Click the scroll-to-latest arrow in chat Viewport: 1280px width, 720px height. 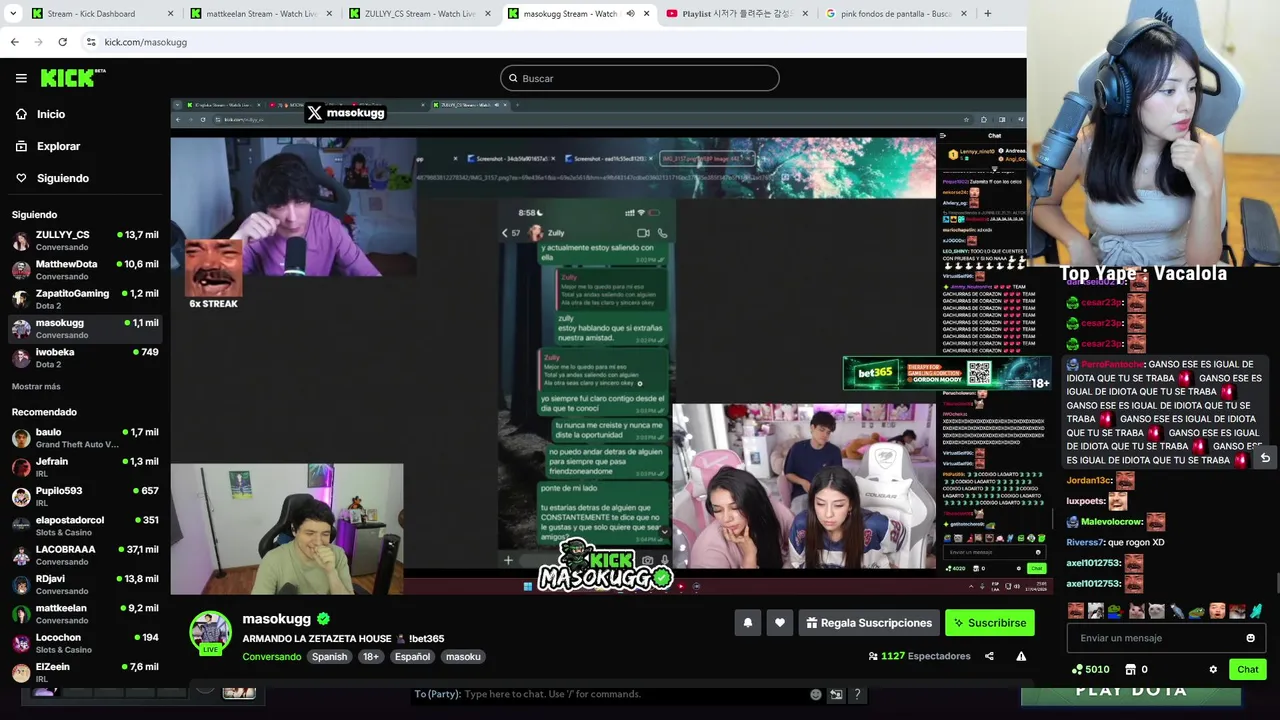pyautogui.click(x=1265, y=458)
